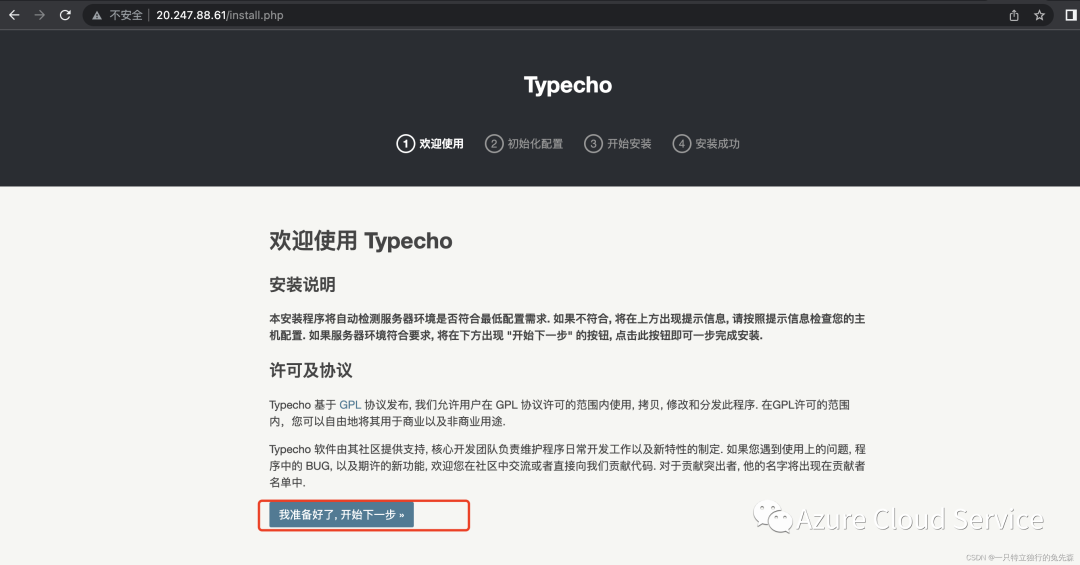Click the 欢迎使用 Typecho heading
1080x565 pixels.
click(361, 240)
